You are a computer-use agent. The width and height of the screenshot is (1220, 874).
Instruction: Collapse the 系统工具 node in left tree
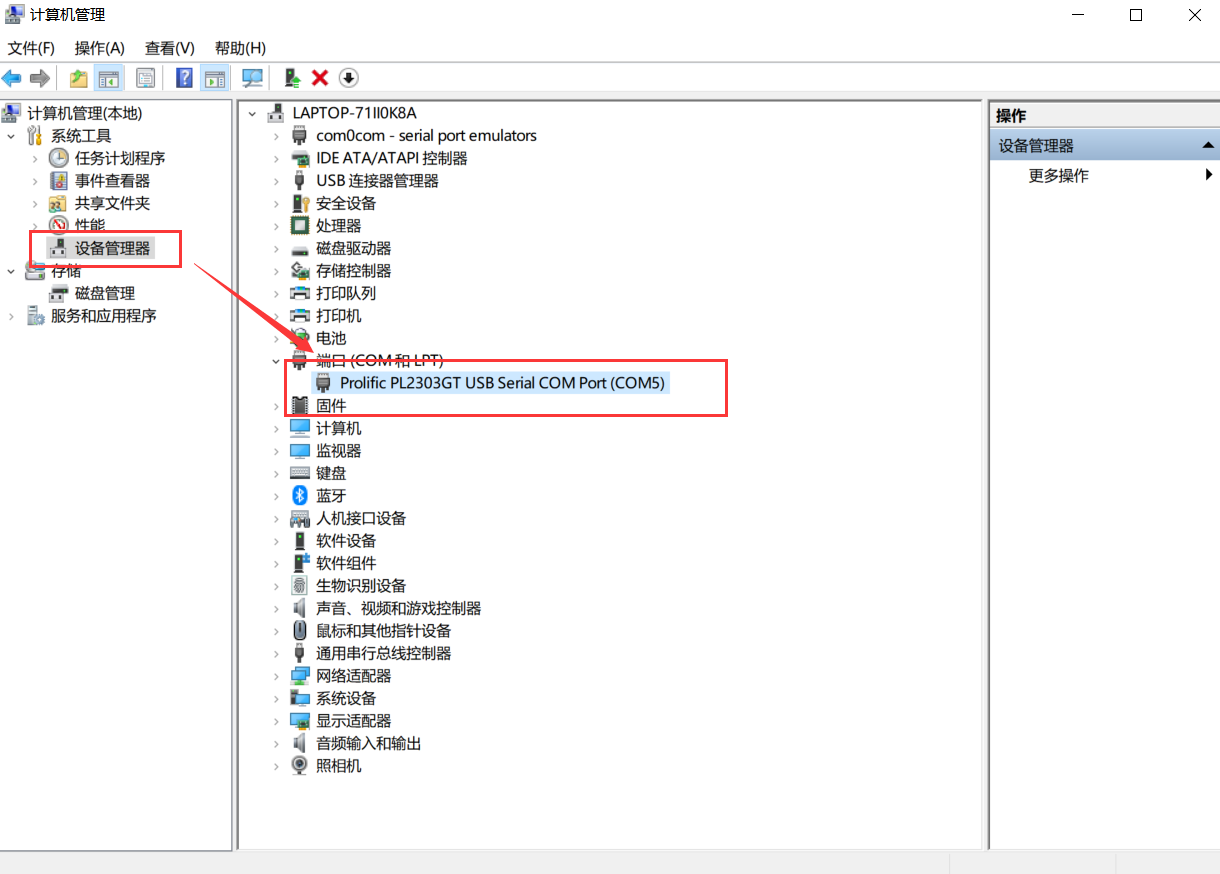point(11,135)
